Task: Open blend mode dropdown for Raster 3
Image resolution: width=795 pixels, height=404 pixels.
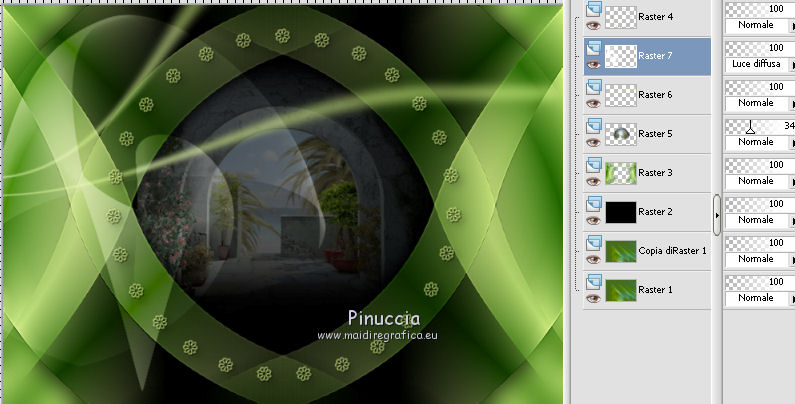Action: [x=760, y=181]
